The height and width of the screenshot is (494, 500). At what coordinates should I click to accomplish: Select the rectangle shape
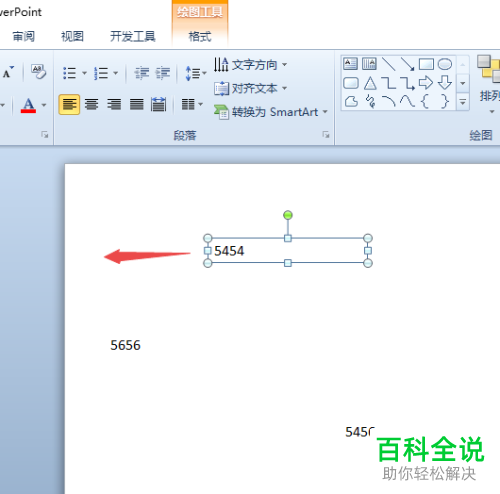pos(426,64)
